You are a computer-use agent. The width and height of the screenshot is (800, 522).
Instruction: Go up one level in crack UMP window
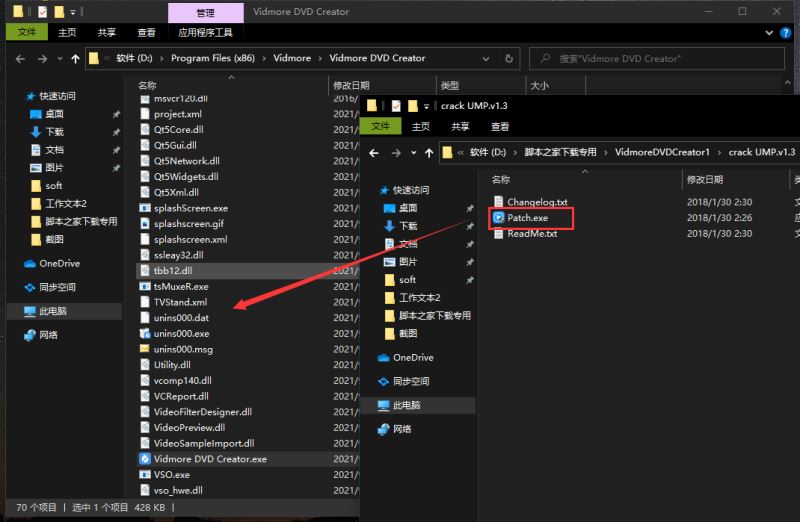(429, 153)
